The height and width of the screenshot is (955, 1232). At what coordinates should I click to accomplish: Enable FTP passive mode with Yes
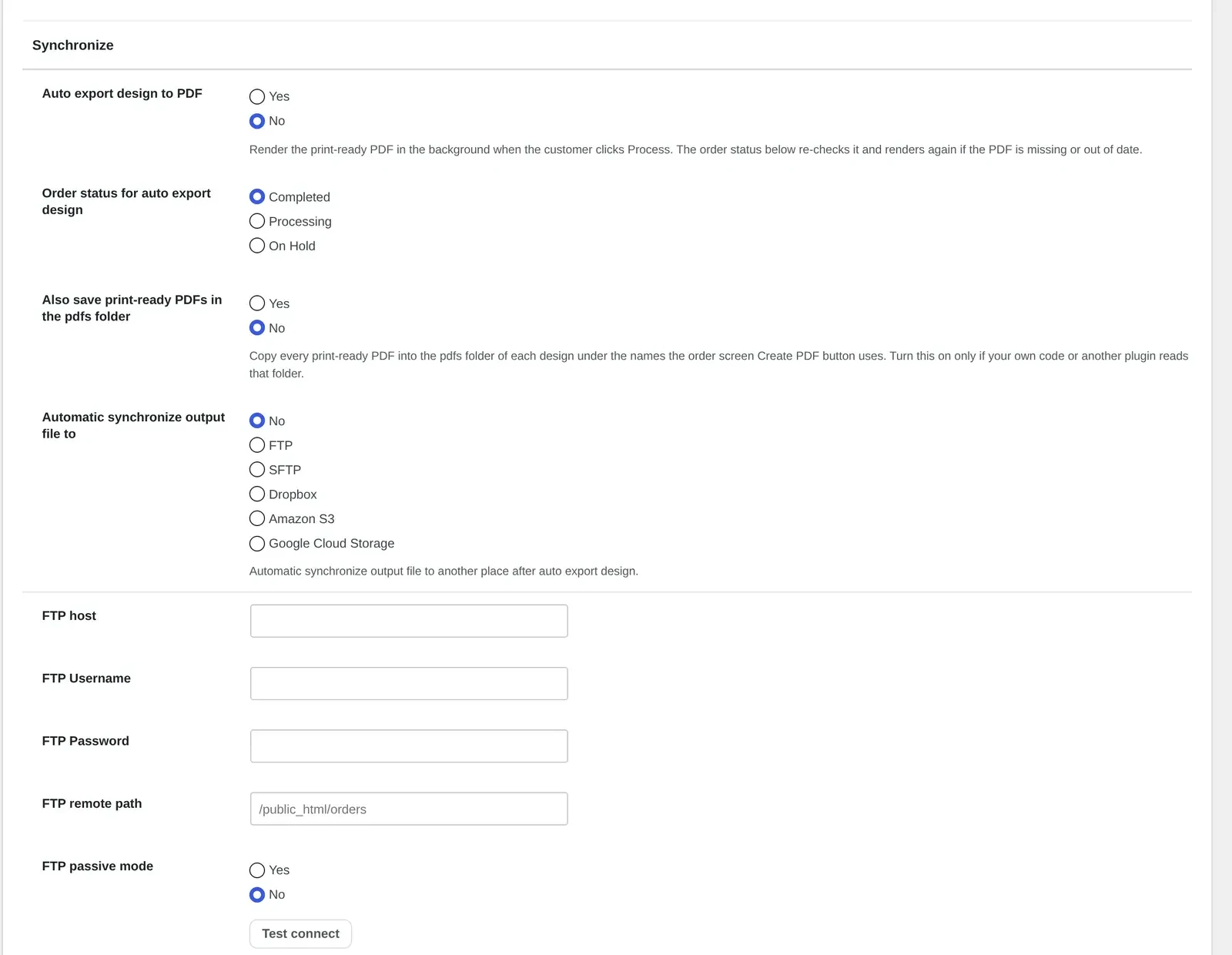257,870
